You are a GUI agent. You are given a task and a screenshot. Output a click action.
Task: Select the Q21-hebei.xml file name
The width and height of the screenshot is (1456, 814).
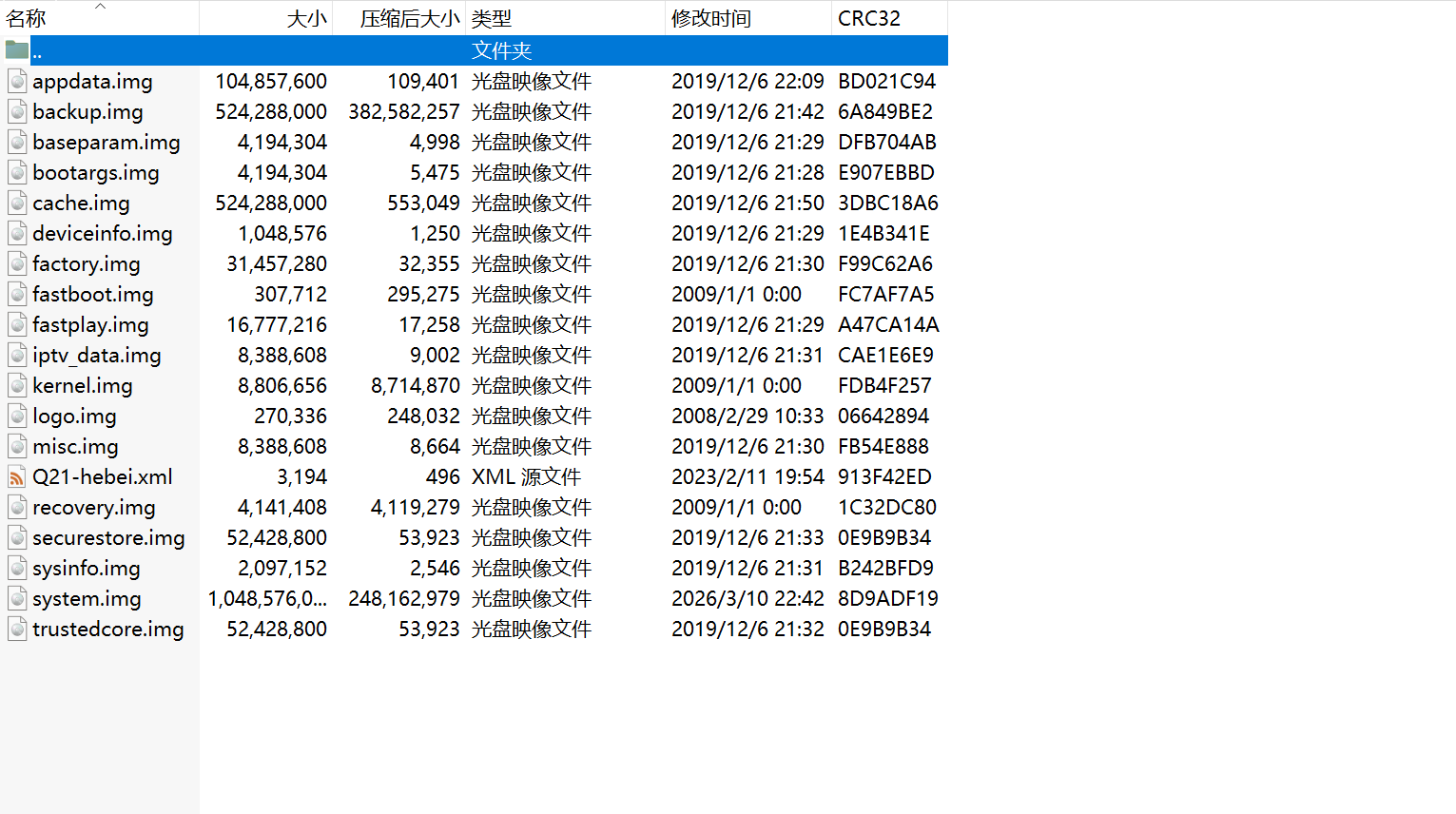tap(103, 476)
